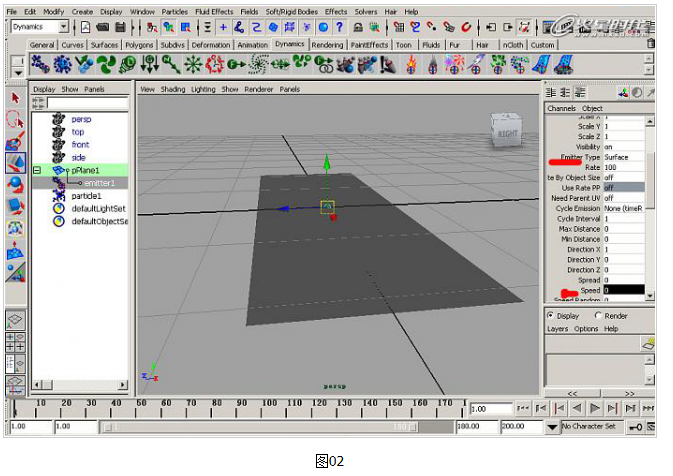This screenshot has height=476, width=673.
Task: Choose the Lasso select tool
Action: (15, 120)
